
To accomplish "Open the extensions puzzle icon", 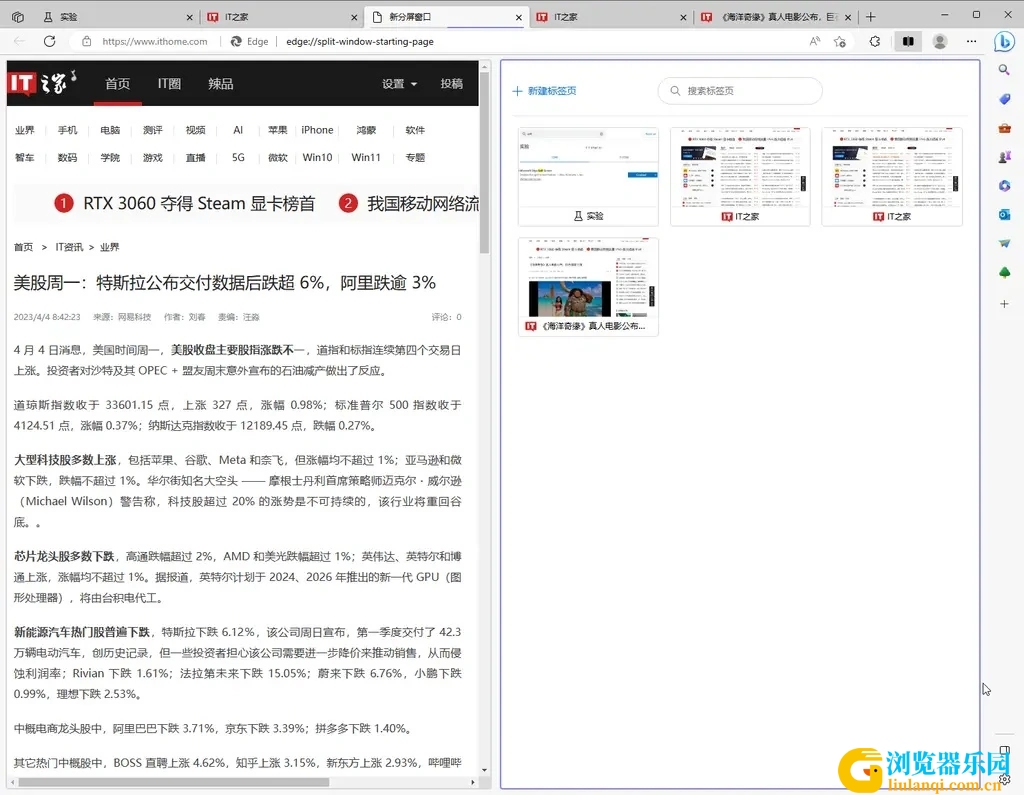I will (874, 41).
